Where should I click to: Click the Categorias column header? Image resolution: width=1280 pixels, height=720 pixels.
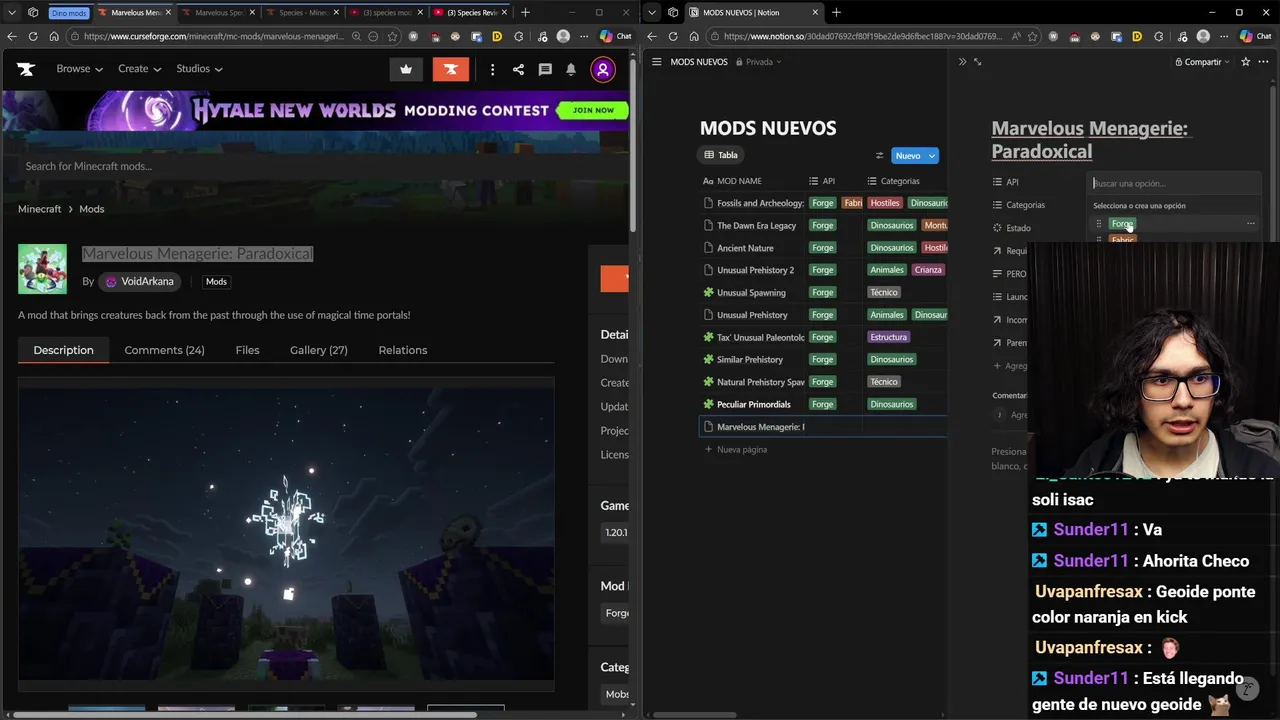(x=893, y=181)
